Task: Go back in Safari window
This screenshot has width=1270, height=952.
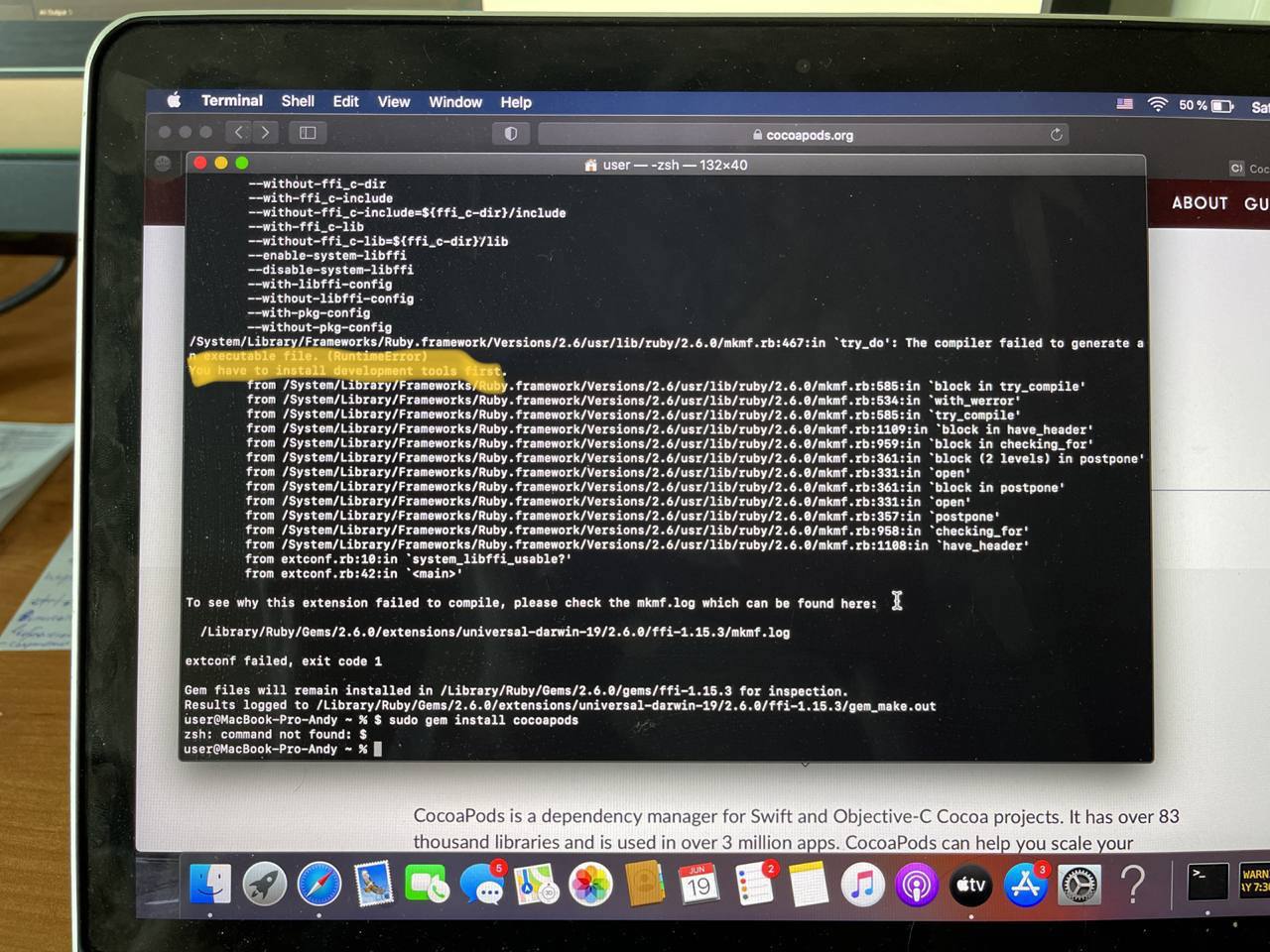Action: [x=238, y=132]
